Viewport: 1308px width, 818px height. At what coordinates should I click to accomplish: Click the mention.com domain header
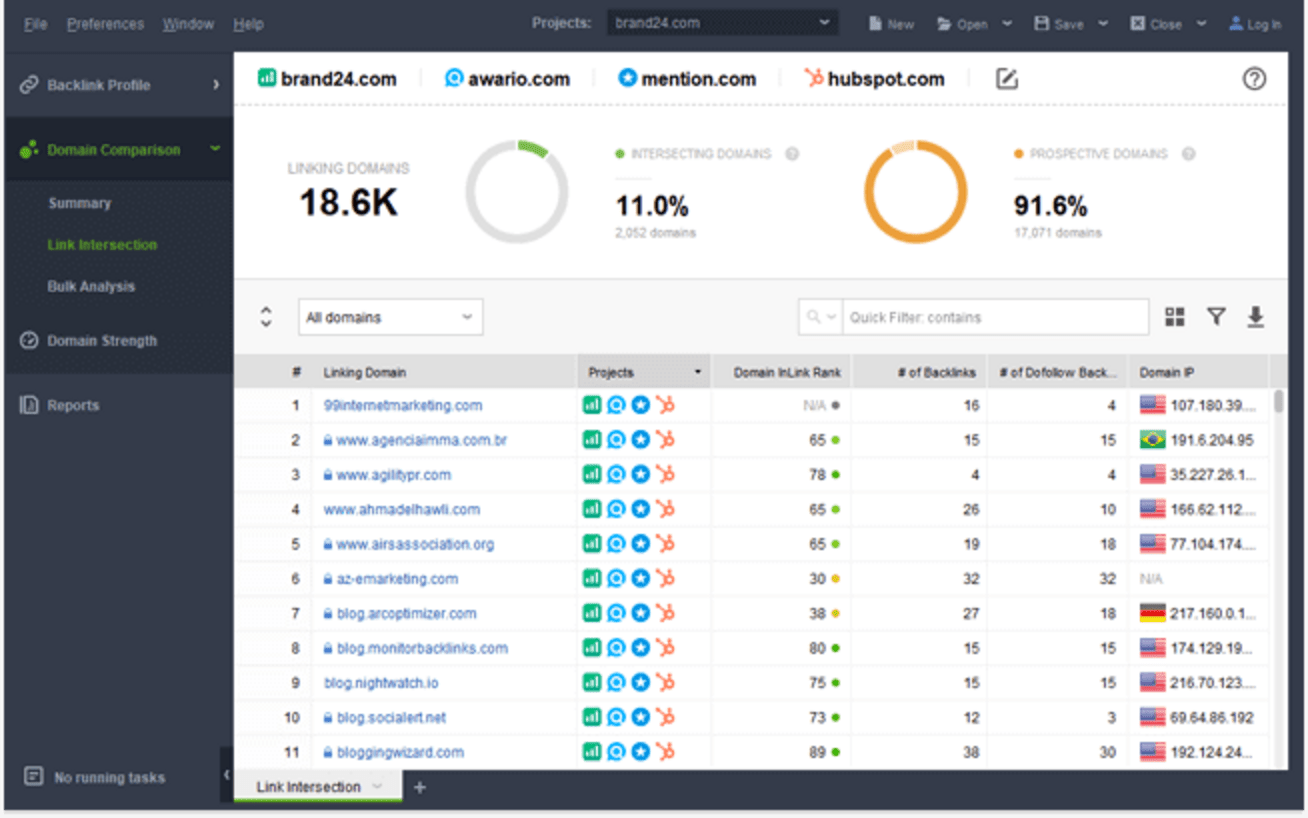pyautogui.click(x=687, y=79)
